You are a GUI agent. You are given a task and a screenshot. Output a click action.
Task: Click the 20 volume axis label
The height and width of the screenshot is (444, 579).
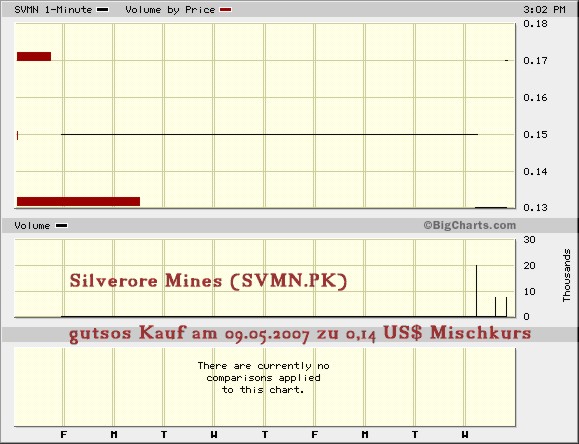tap(529, 266)
